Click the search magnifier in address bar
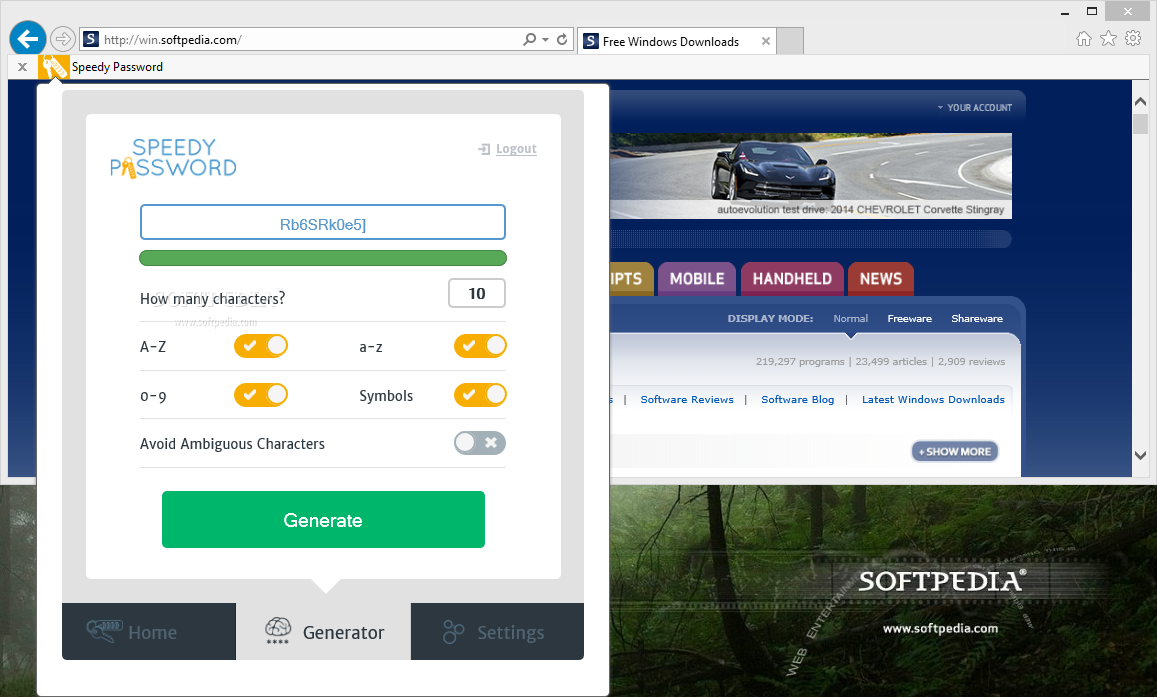1157x697 pixels. click(529, 39)
